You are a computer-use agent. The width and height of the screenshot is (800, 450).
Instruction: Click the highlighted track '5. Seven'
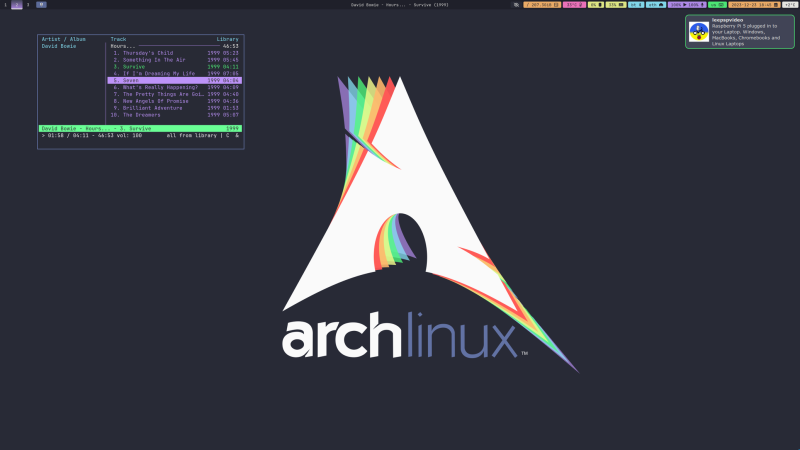[174, 81]
